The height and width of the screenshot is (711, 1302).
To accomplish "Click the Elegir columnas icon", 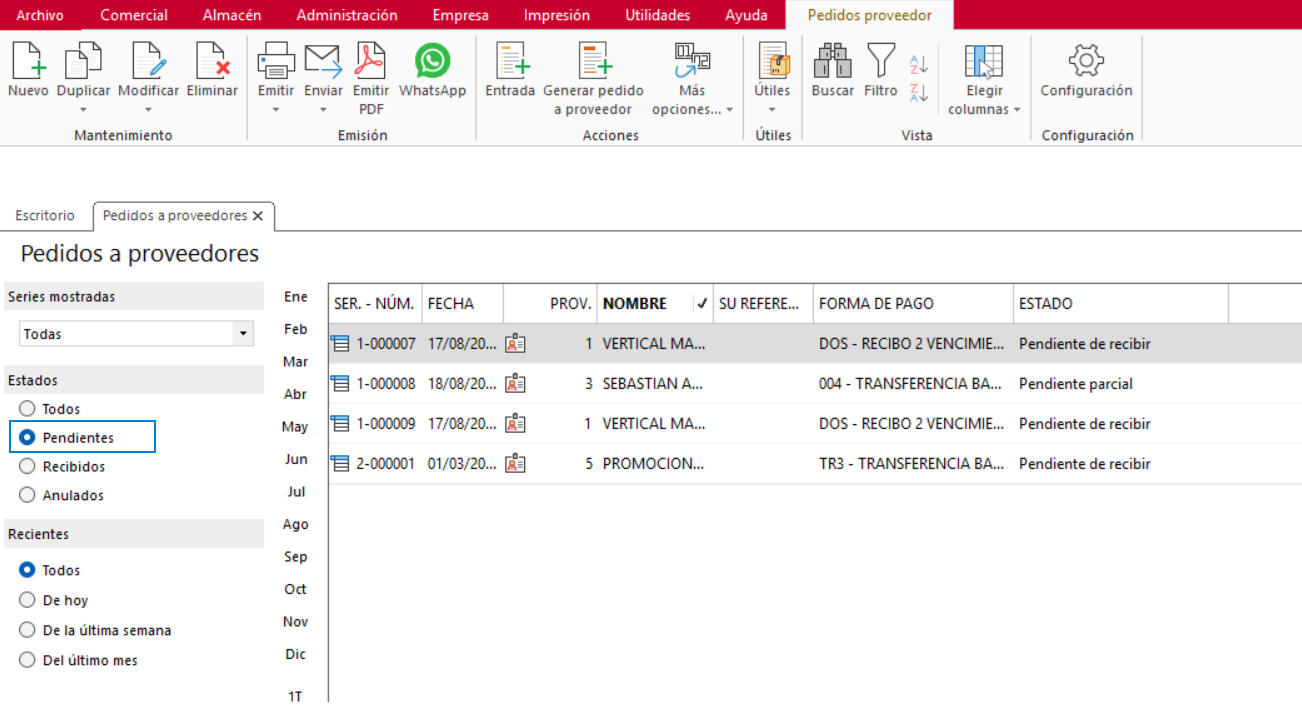I will coord(984,61).
